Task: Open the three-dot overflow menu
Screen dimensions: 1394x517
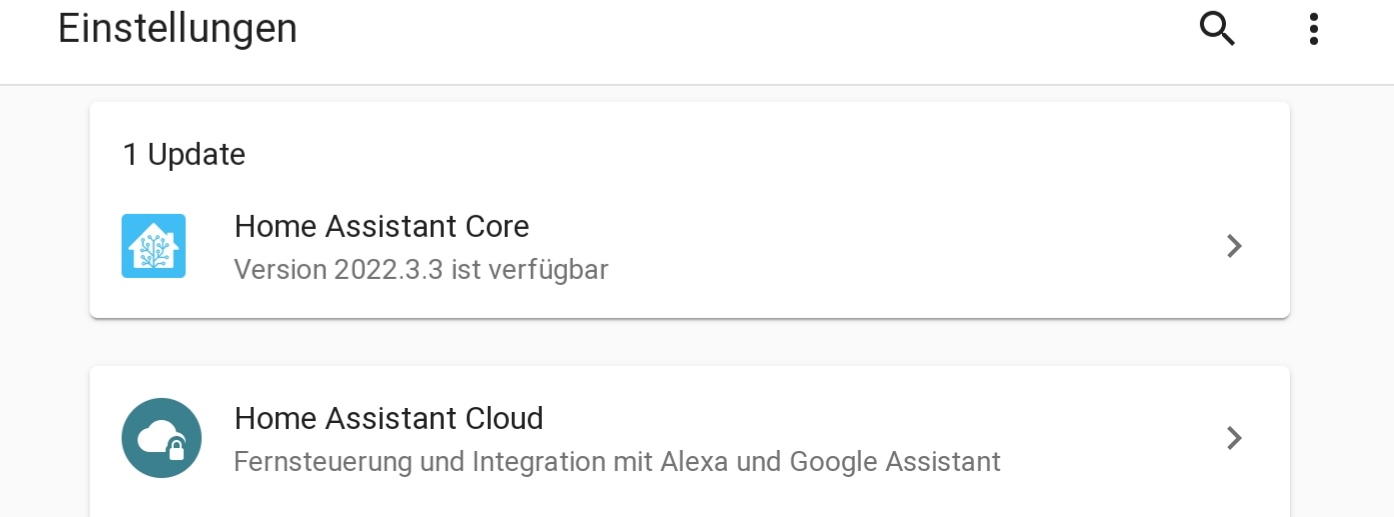Action: click(x=1314, y=29)
